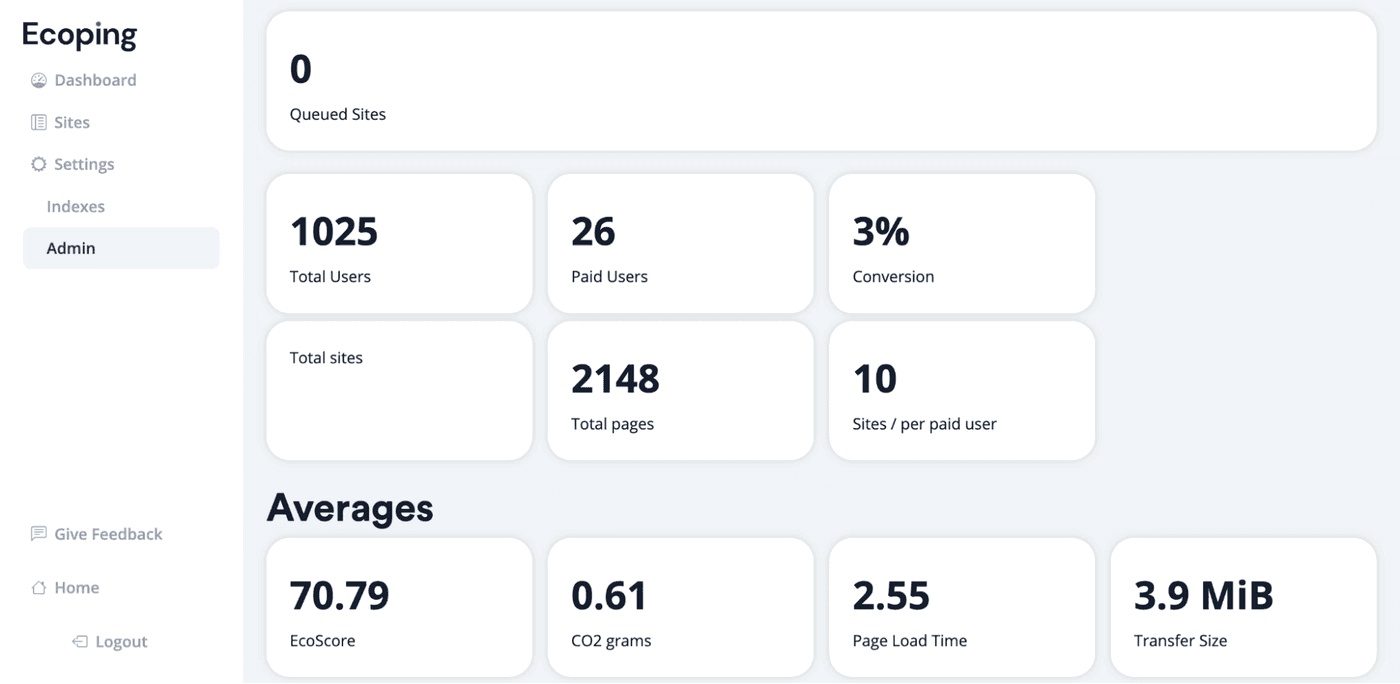Click the Give Feedback label

(x=107, y=533)
